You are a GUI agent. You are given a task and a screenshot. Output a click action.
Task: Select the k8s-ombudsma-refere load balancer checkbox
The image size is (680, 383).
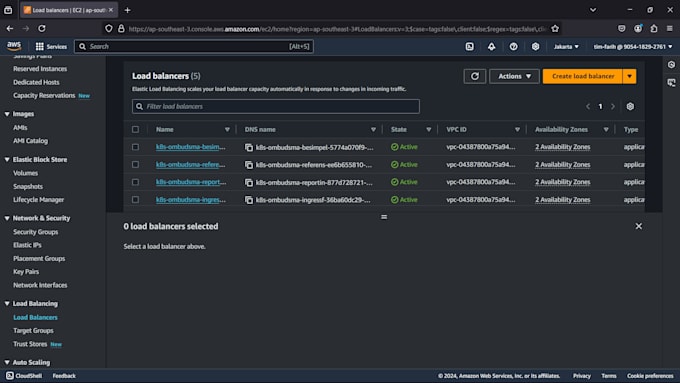click(x=135, y=164)
